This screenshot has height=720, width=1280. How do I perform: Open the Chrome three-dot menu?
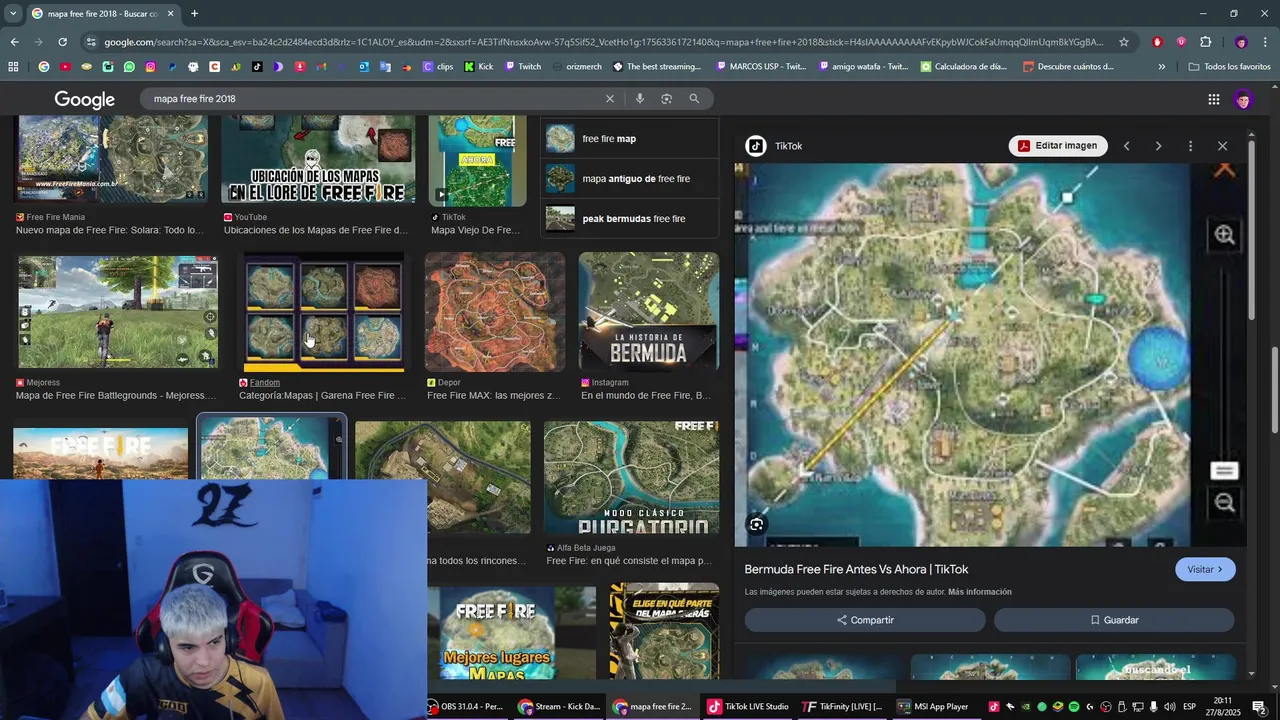tap(1265, 42)
